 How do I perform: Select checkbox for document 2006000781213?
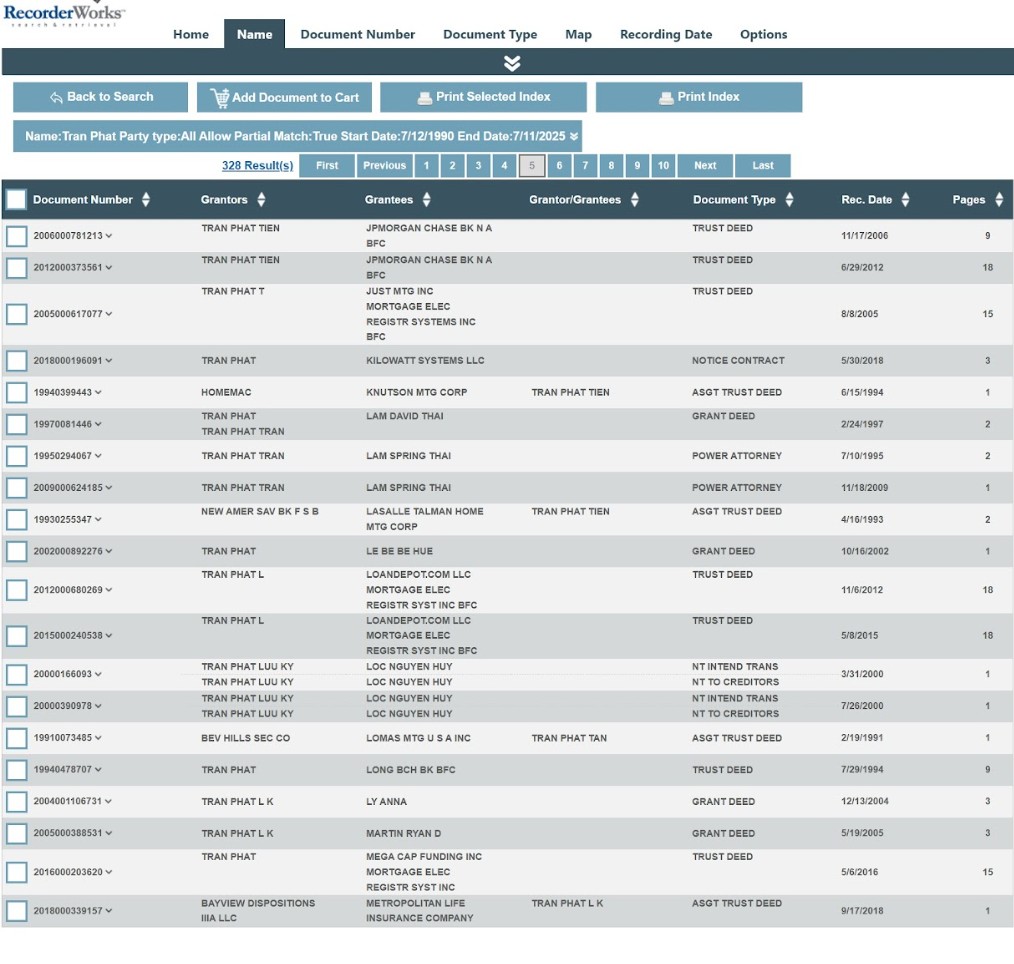16,236
